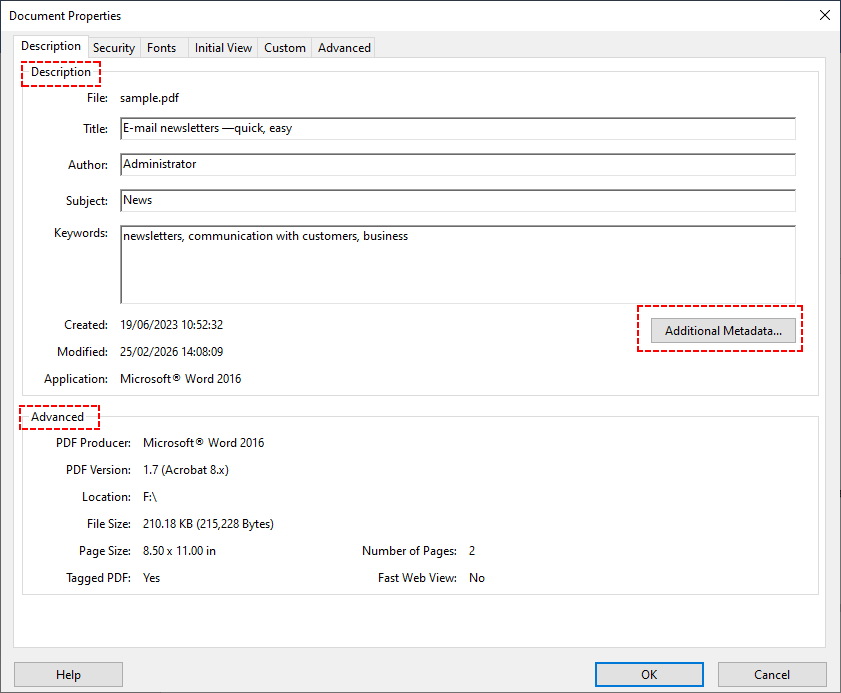This screenshot has height=693, width=841.
Task: Confirm document properties with OK
Action: pyautogui.click(x=648, y=674)
